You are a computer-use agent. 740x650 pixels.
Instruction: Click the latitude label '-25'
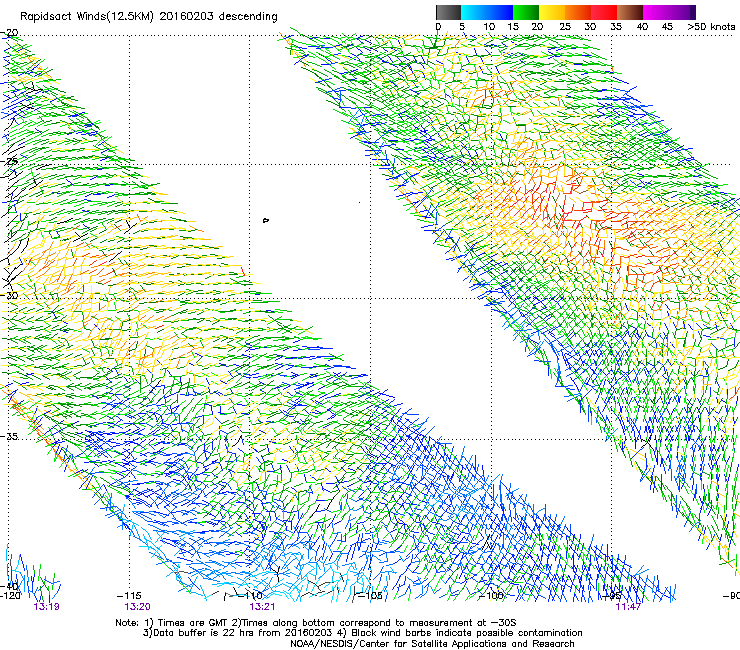coord(9,161)
